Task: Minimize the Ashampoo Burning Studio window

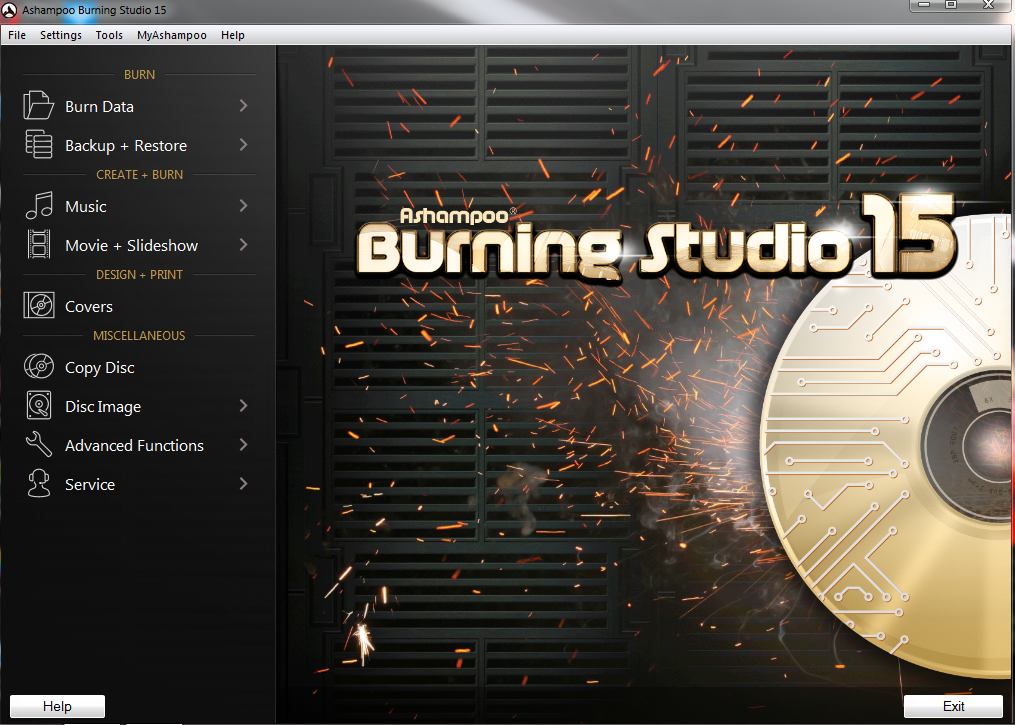Action: click(x=924, y=5)
